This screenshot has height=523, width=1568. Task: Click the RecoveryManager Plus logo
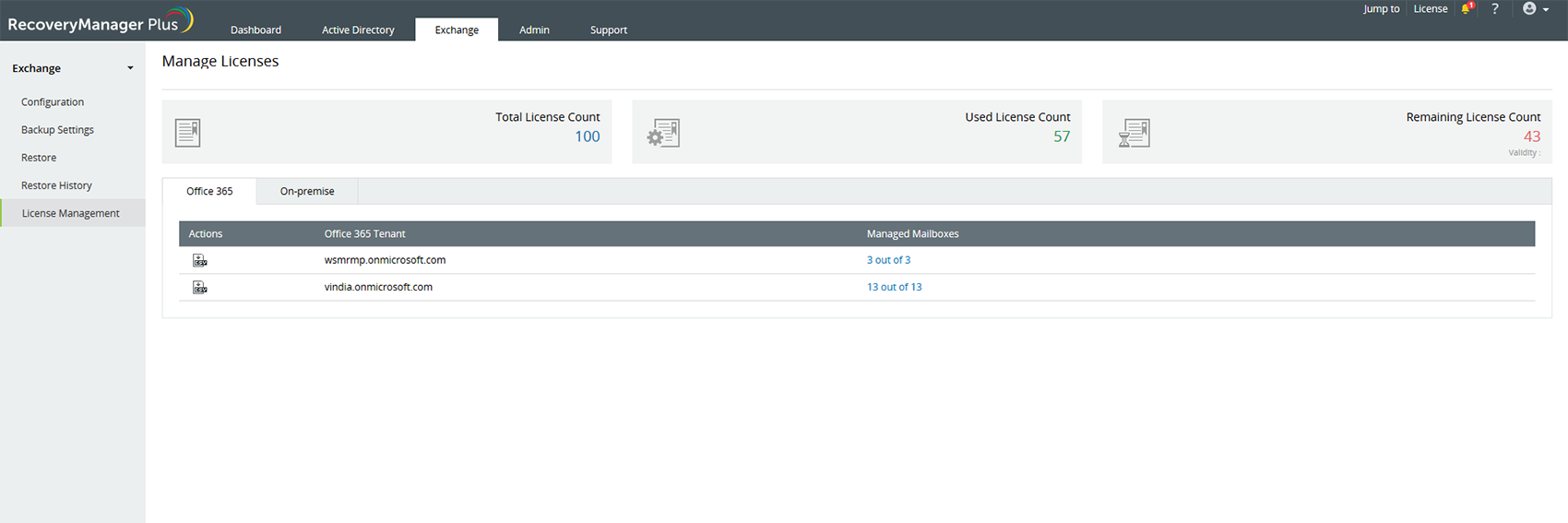(x=100, y=21)
